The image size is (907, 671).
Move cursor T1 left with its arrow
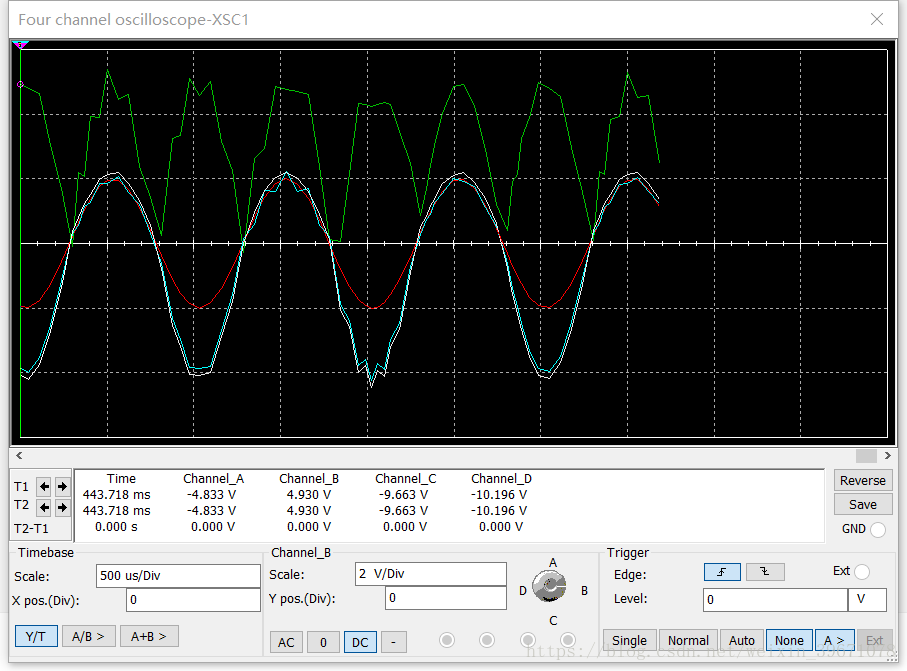(44, 486)
